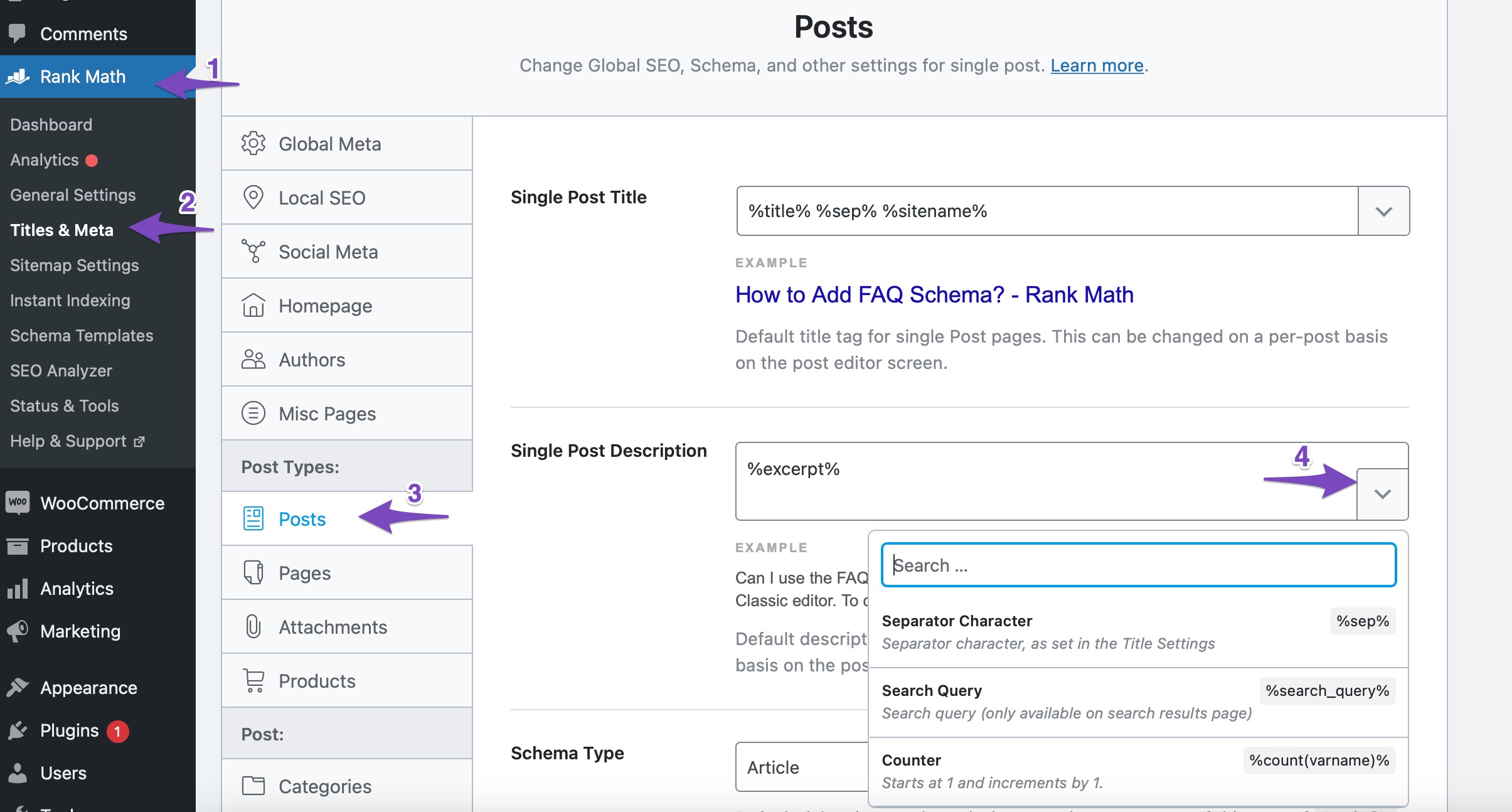This screenshot has width=1512, height=812.
Task: Open SEO Analyzer submenu item
Action: (61, 370)
